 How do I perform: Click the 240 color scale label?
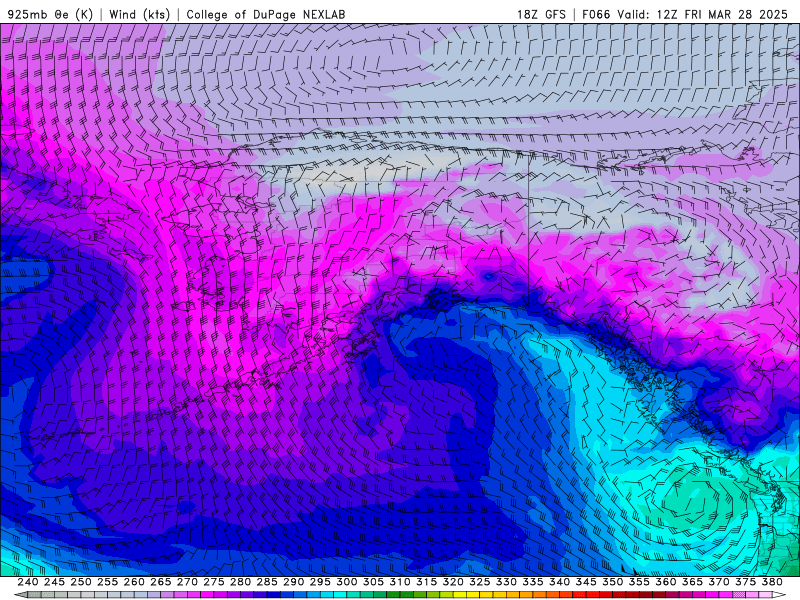28,582
